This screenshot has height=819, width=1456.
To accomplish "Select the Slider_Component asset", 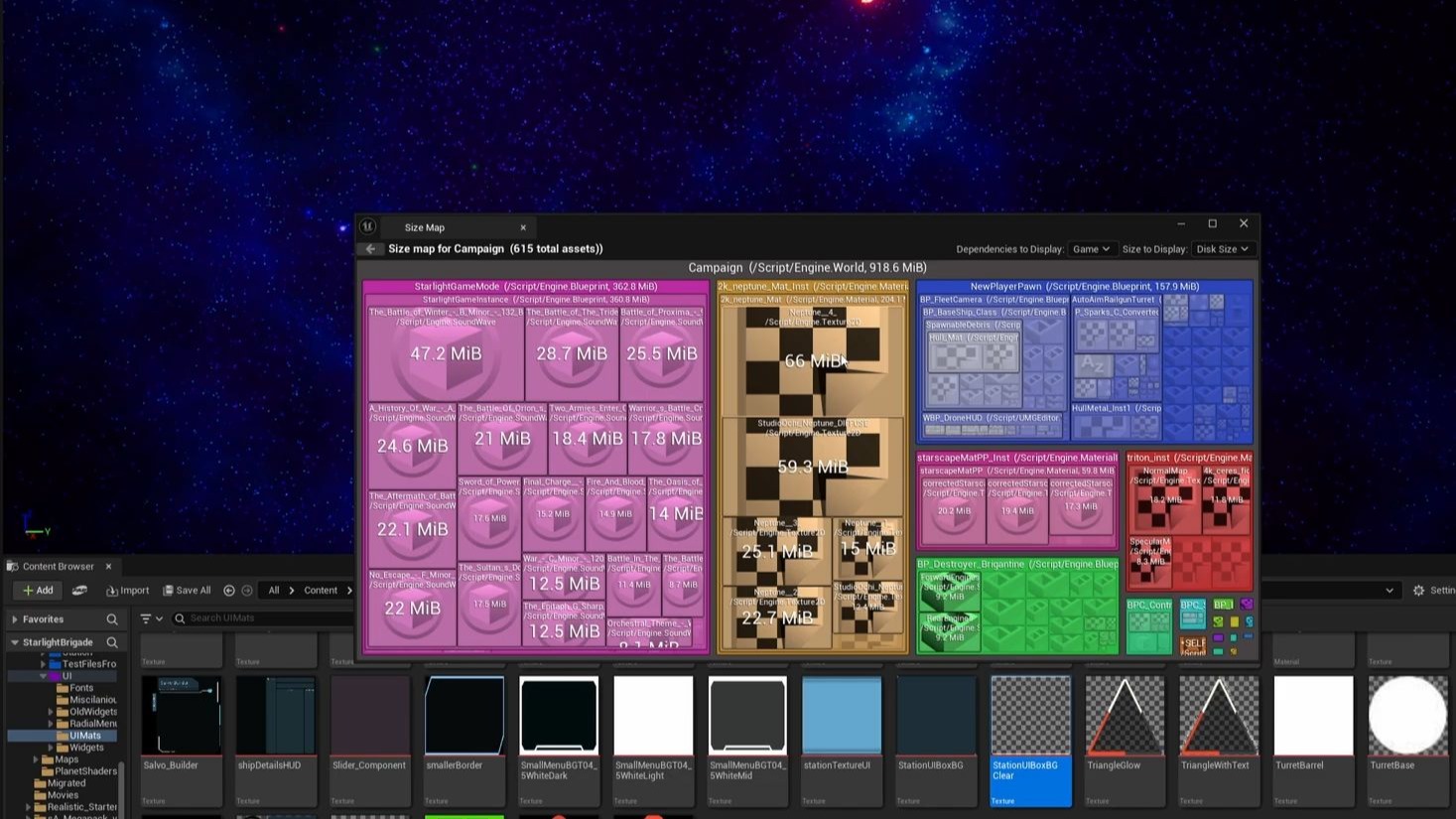I will (370, 741).
